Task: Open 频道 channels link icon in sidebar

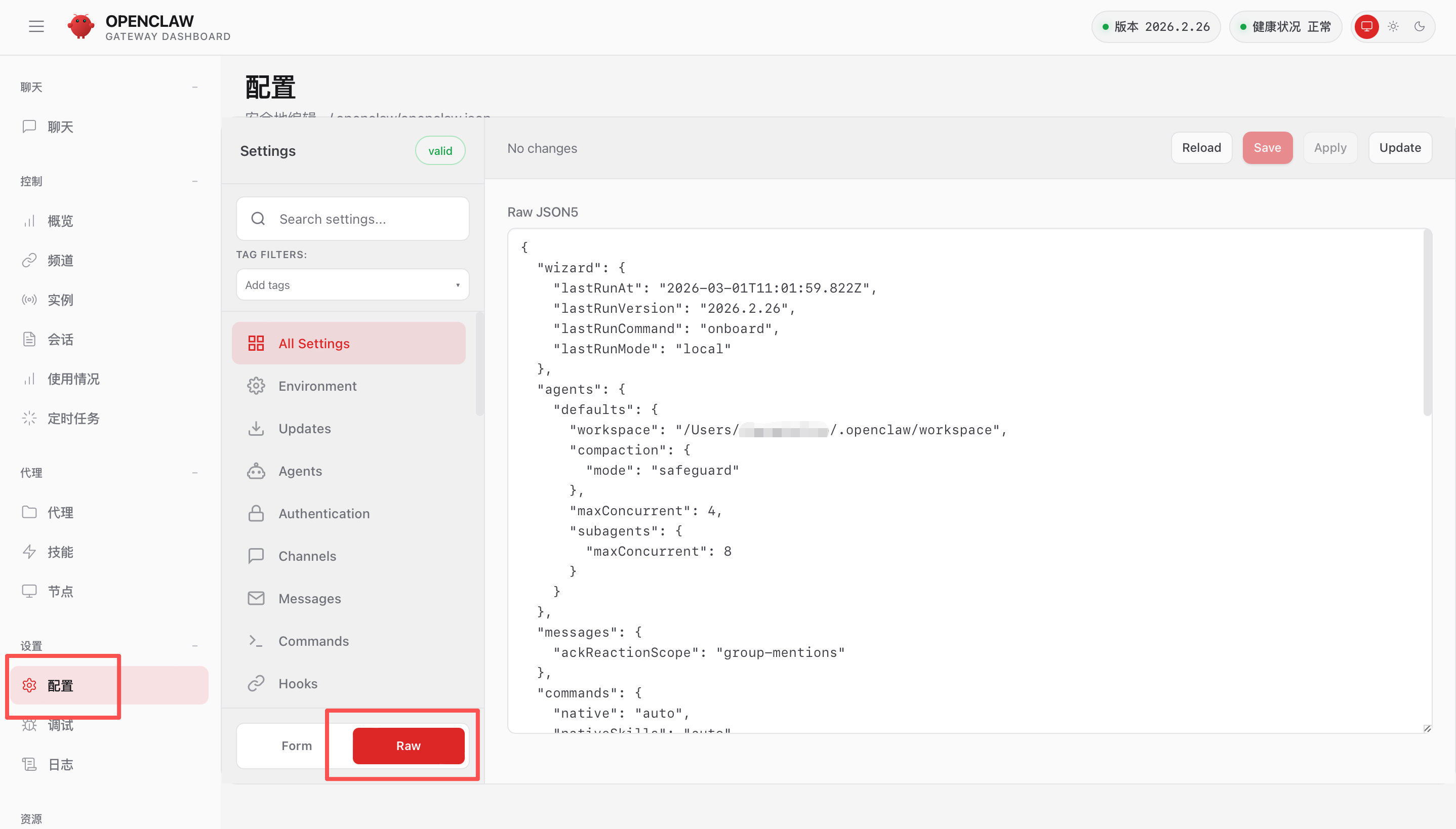Action: [x=29, y=260]
